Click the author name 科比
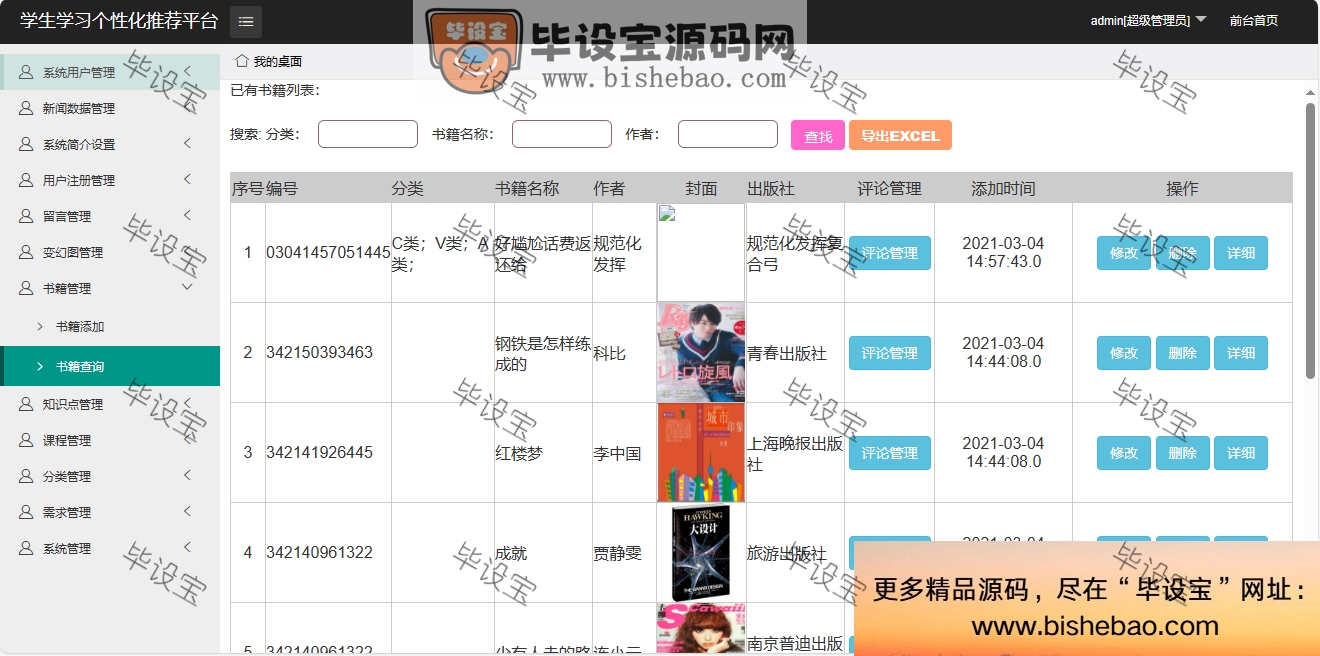The image size is (1320, 656). coord(610,353)
